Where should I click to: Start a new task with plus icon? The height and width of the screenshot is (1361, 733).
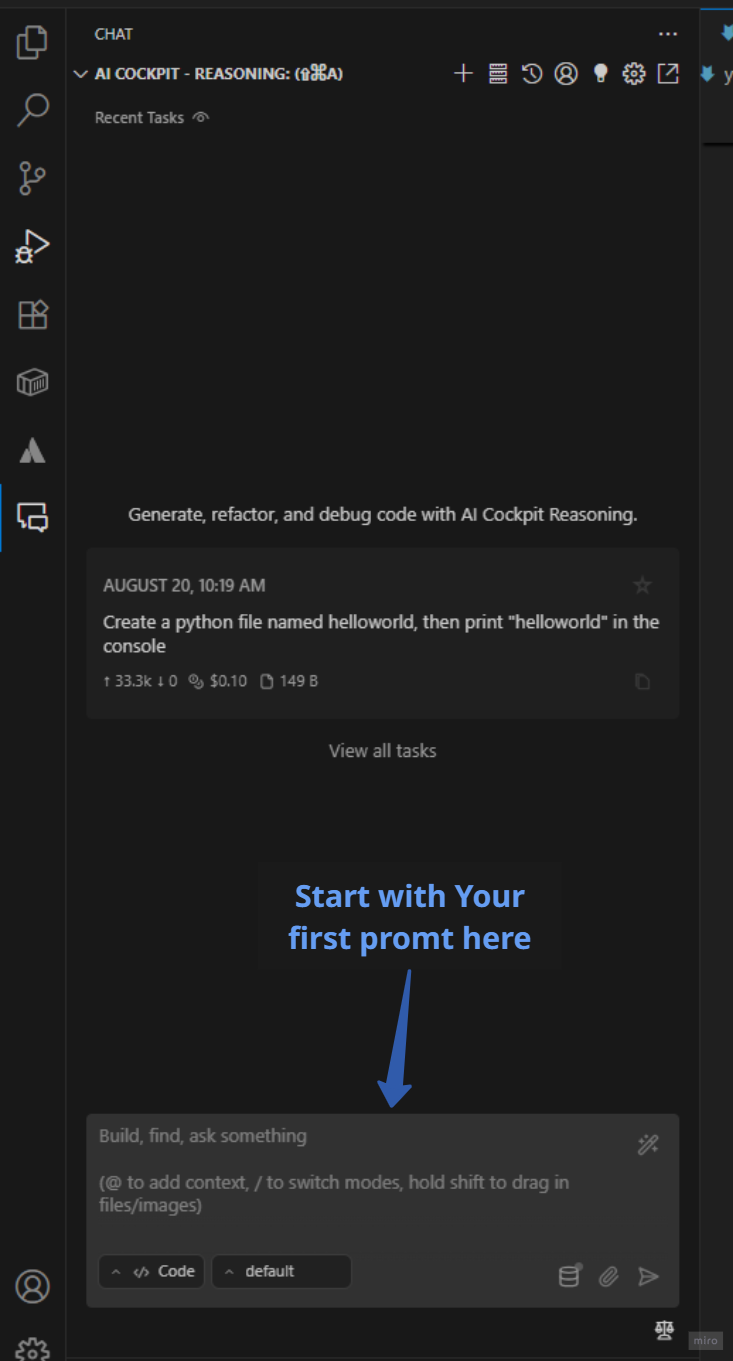[463, 73]
